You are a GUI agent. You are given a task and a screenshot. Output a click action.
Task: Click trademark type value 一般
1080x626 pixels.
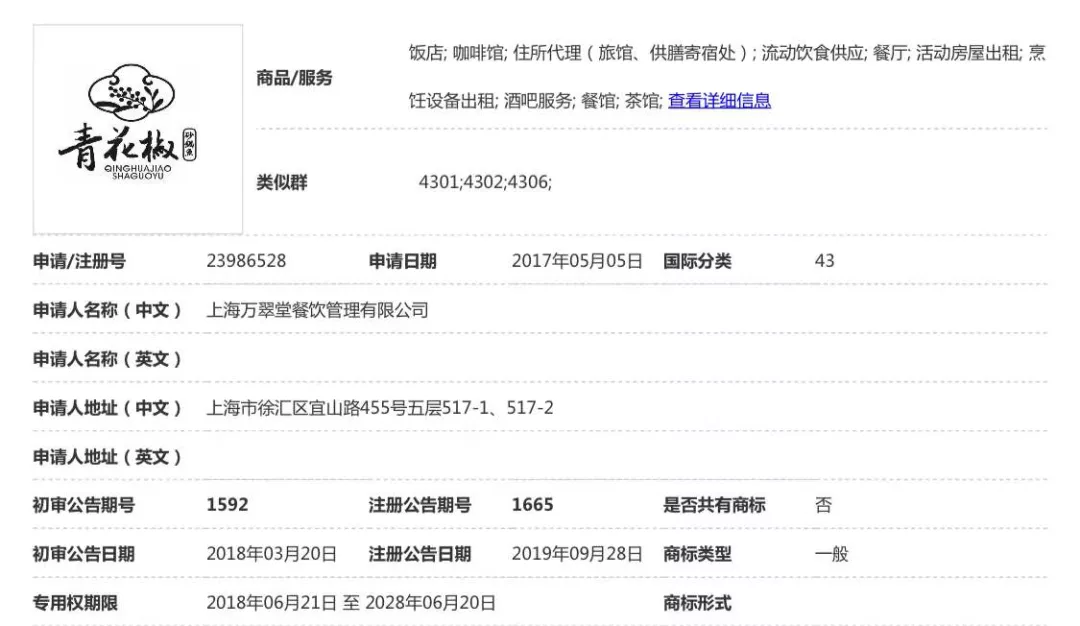[x=831, y=554]
